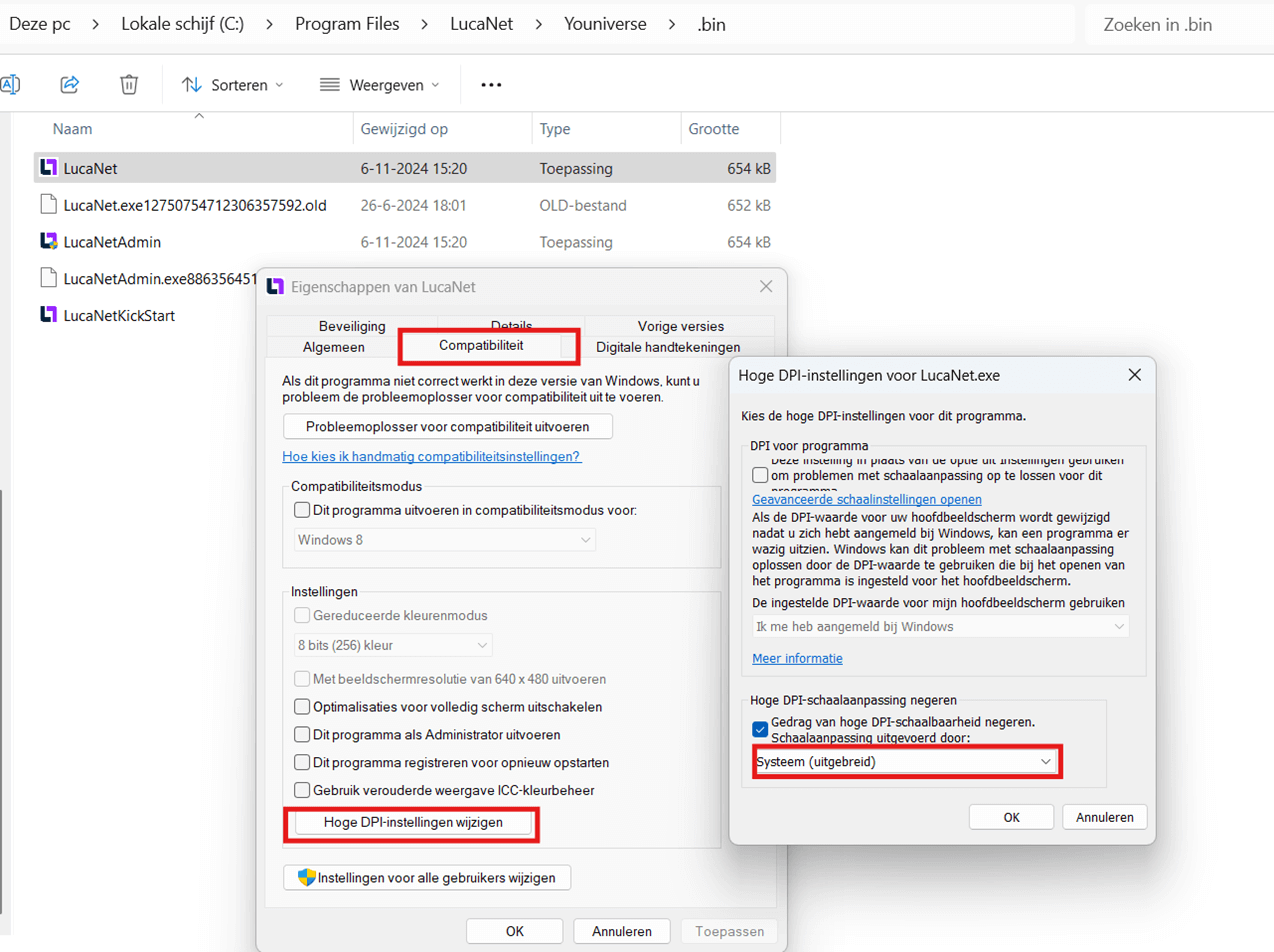Click the rename icon in Explorer toolbar
The image size is (1274, 952).
tap(9, 85)
